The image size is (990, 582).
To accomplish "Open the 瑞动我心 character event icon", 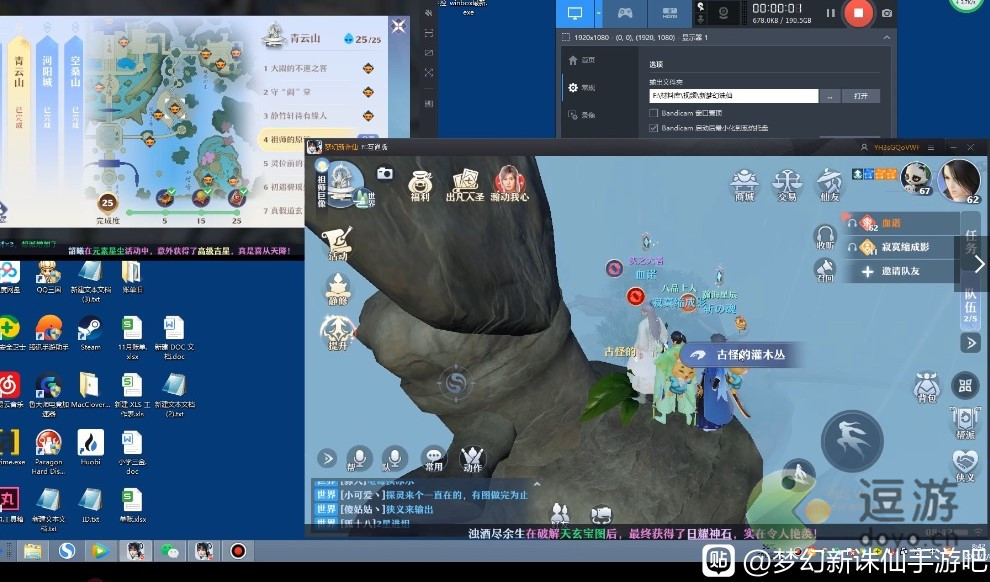I will tap(510, 184).
